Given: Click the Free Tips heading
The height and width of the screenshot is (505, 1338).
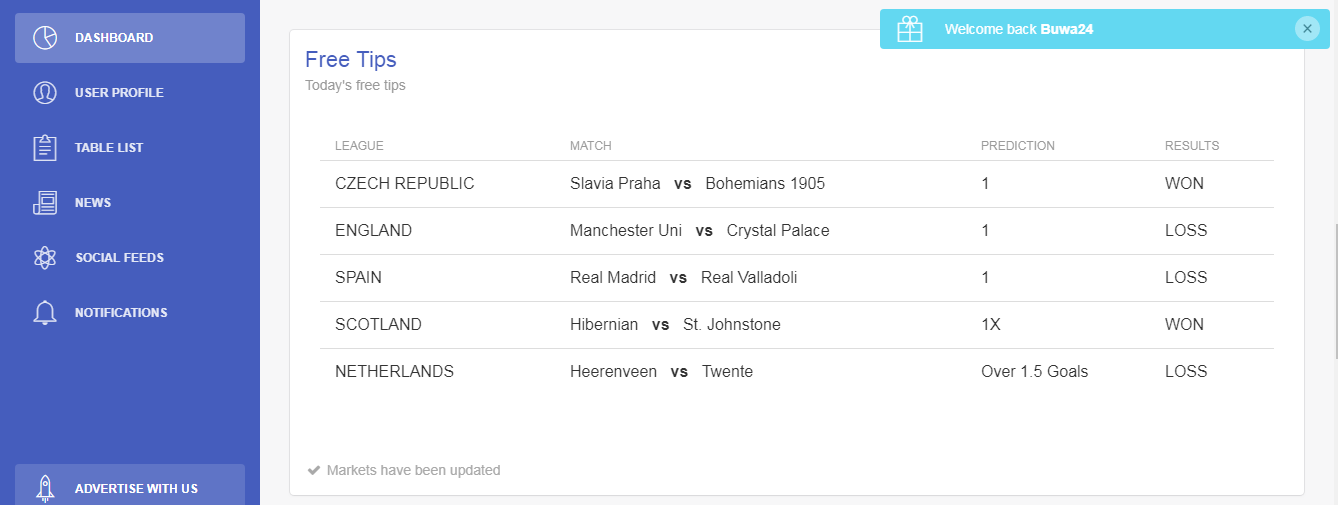Looking at the screenshot, I should (351, 60).
